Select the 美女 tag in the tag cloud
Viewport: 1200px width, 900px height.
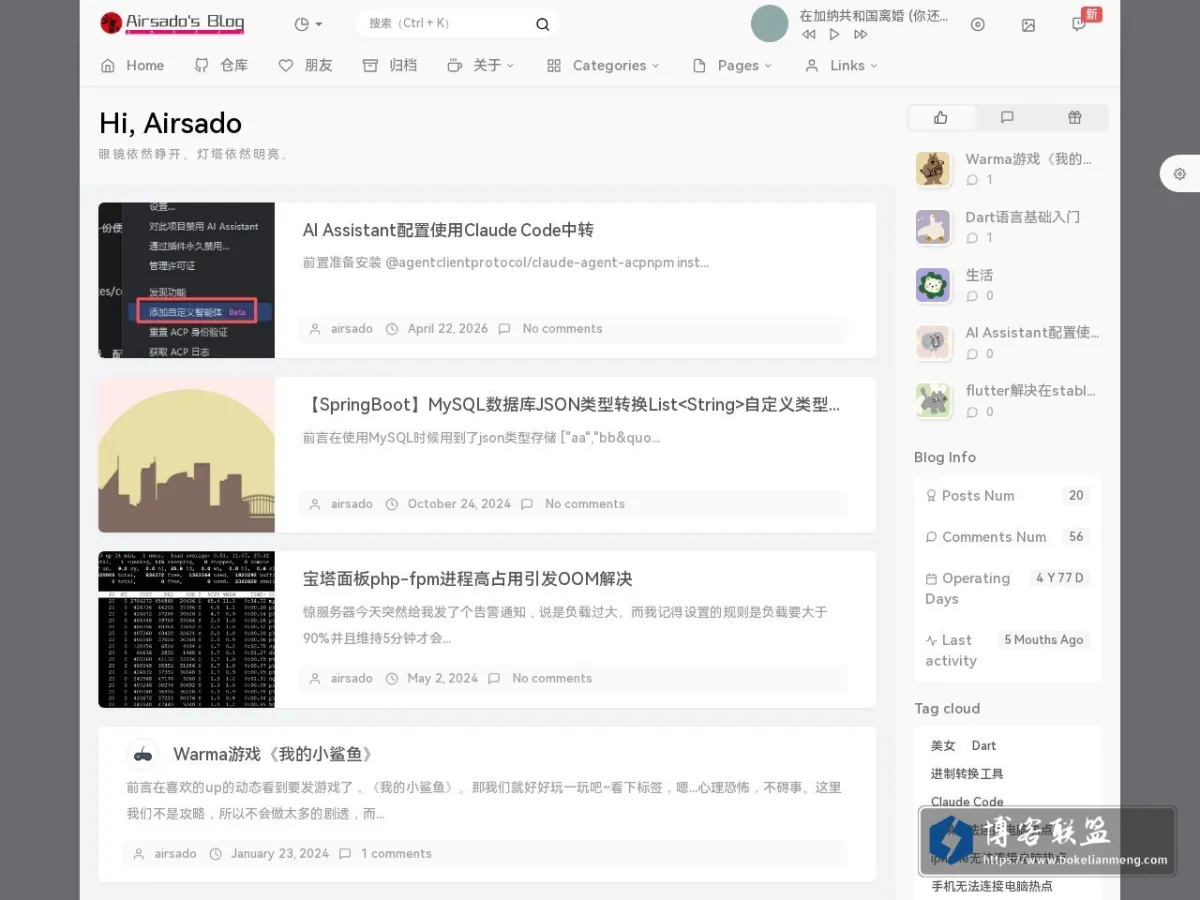point(943,746)
